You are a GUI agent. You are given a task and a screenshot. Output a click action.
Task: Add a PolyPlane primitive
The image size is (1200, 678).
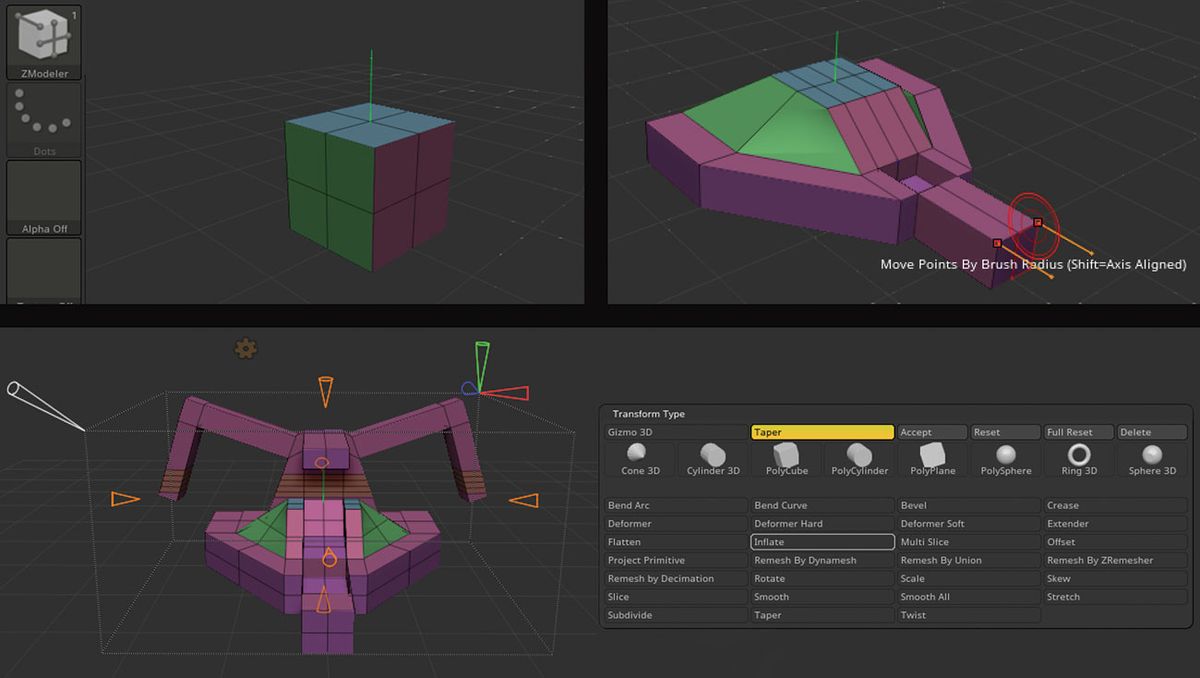click(931, 460)
